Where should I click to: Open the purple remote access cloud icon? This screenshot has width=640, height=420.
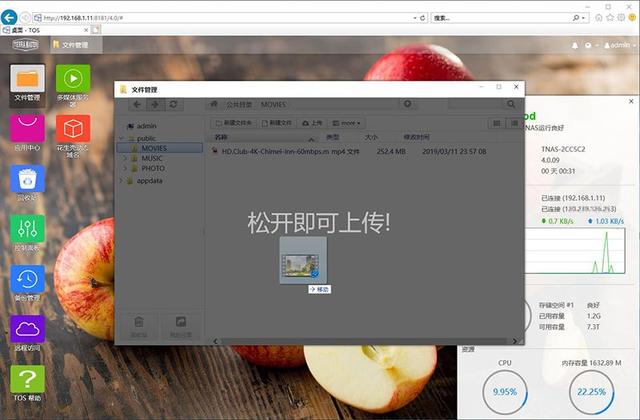27,333
